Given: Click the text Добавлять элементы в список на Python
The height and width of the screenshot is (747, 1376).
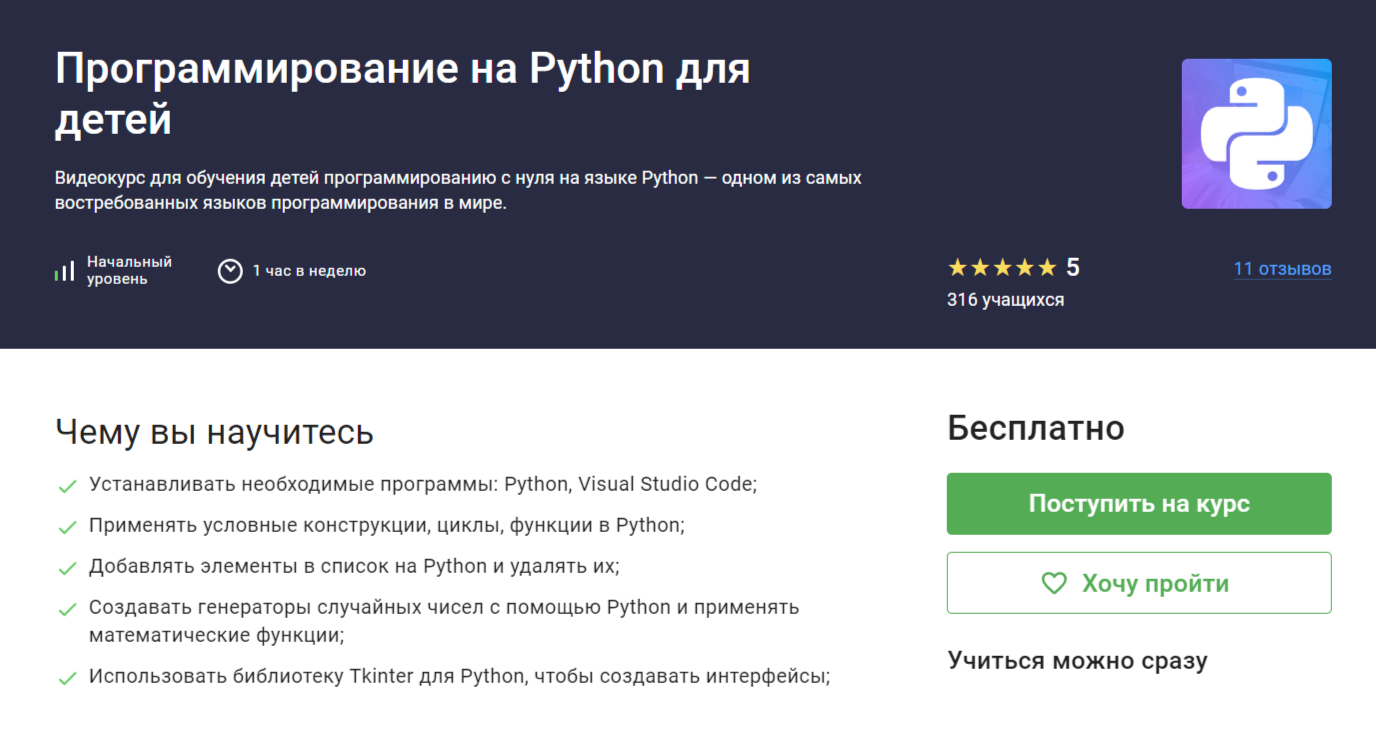Looking at the screenshot, I should pyautogui.click(x=354, y=566).
